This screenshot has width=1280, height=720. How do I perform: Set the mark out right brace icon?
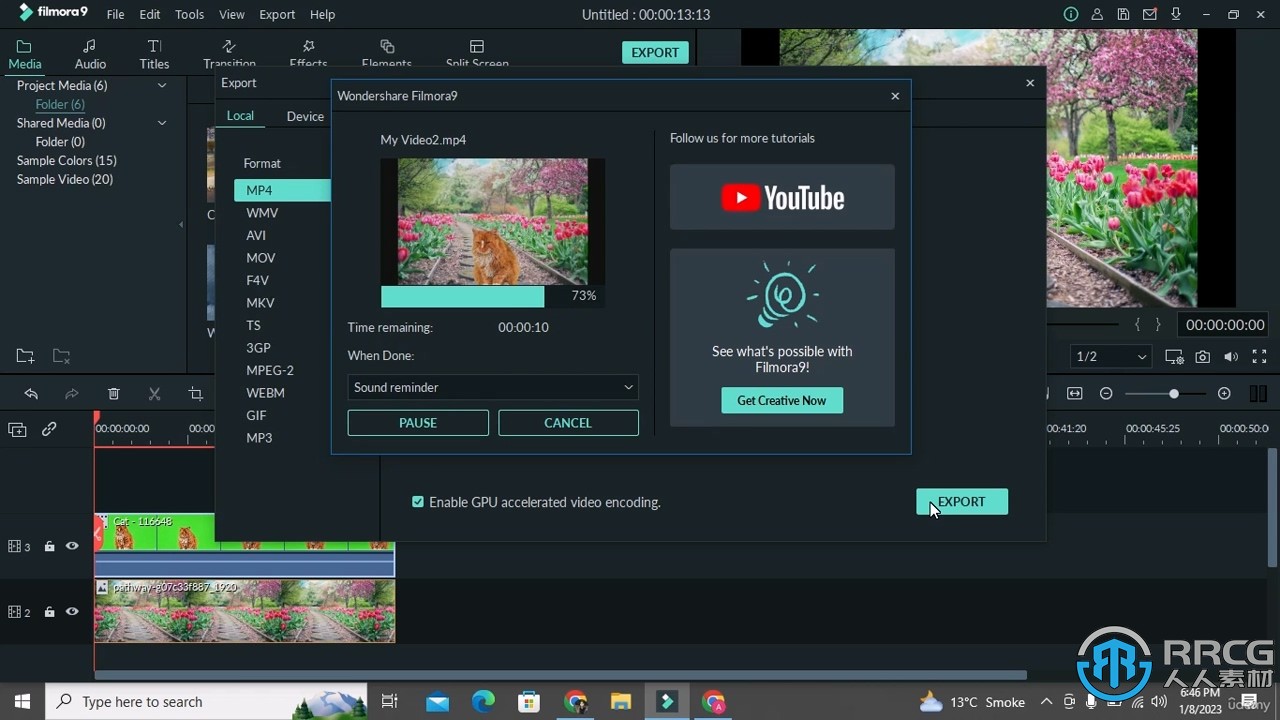pyautogui.click(x=1158, y=325)
